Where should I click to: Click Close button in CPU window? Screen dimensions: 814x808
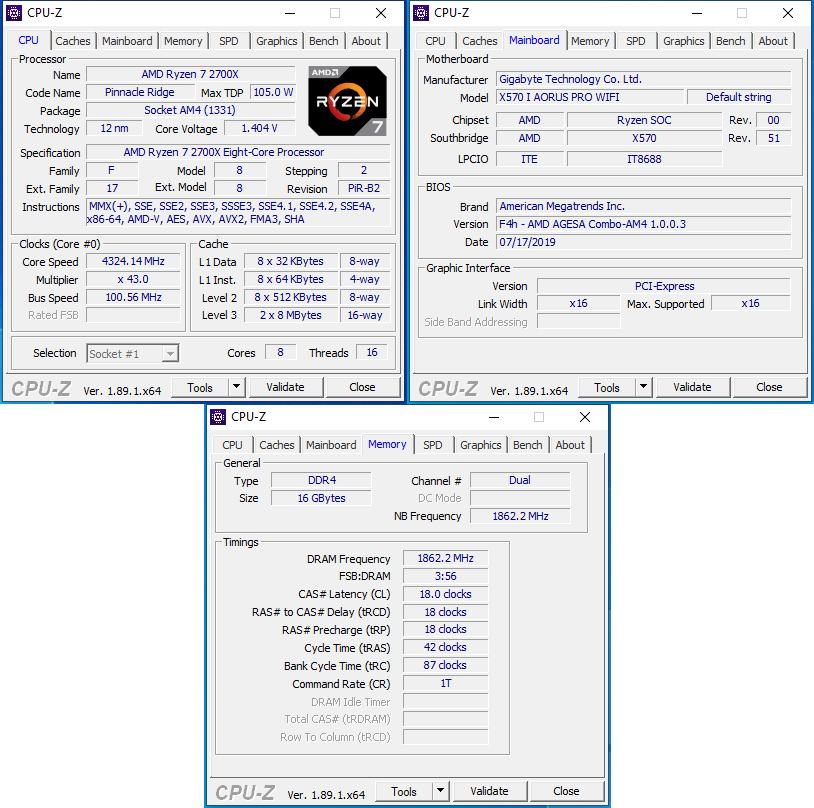pyautogui.click(x=362, y=387)
